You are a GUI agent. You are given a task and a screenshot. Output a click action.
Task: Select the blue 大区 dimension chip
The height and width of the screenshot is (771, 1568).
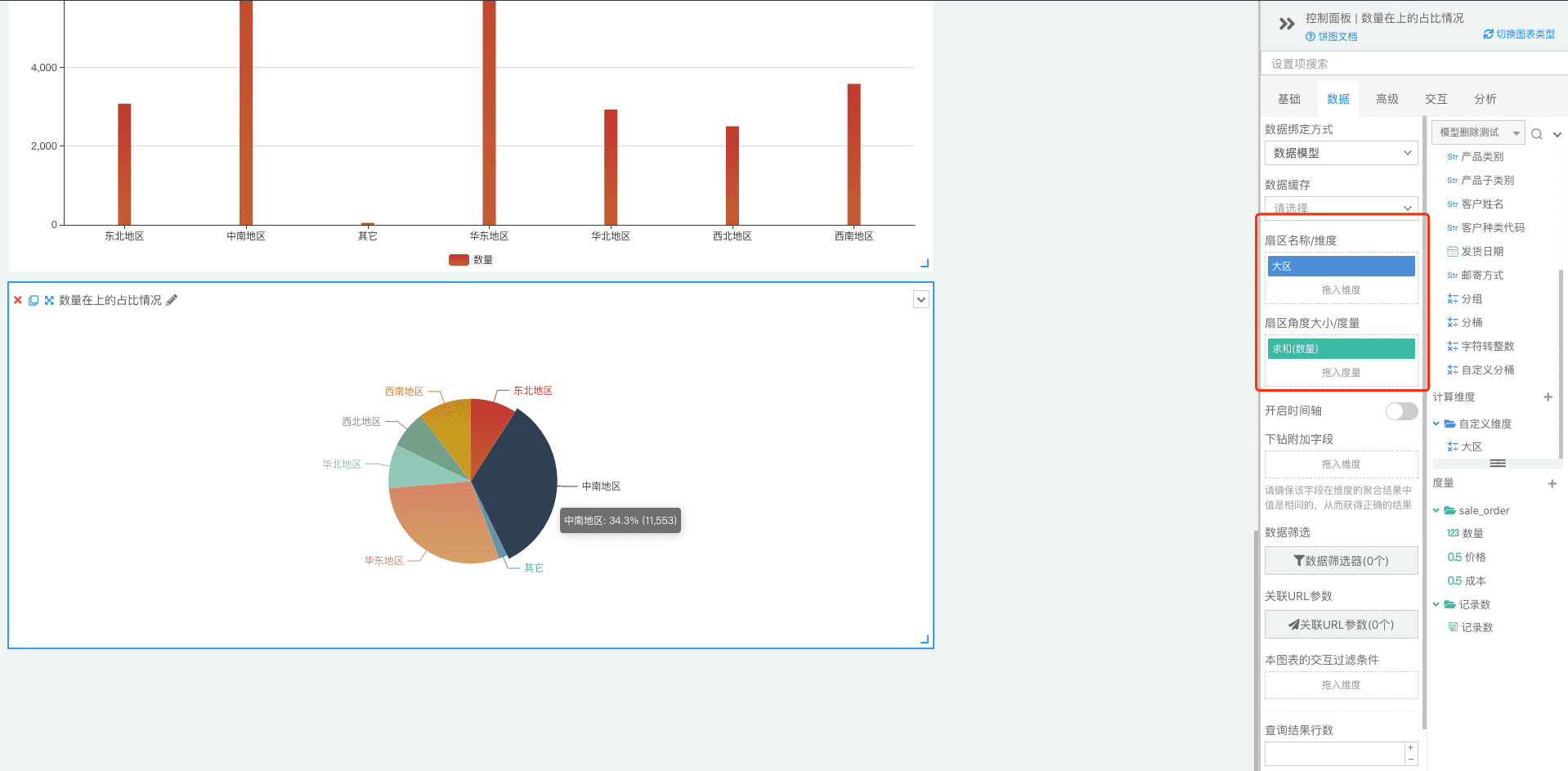pyautogui.click(x=1341, y=266)
